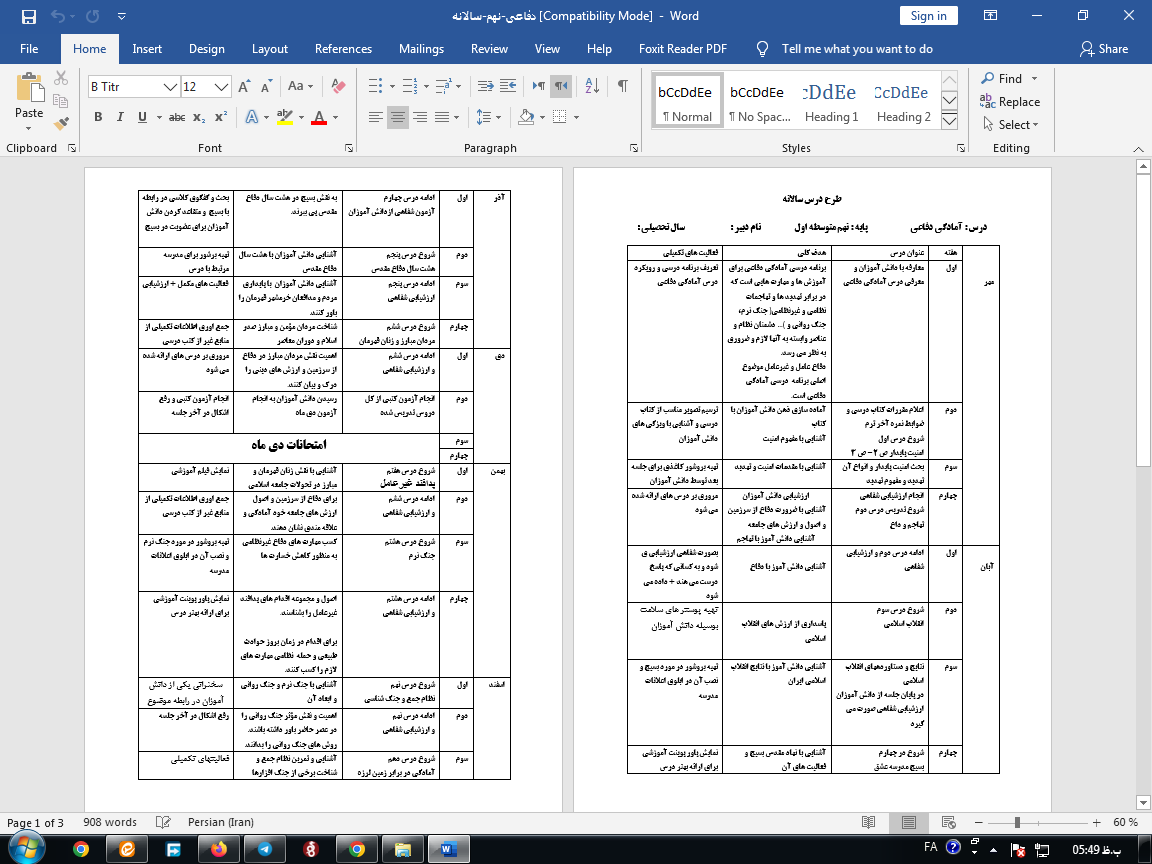
Task: Toggle Right-to-Left text direction
Action: tap(562, 87)
